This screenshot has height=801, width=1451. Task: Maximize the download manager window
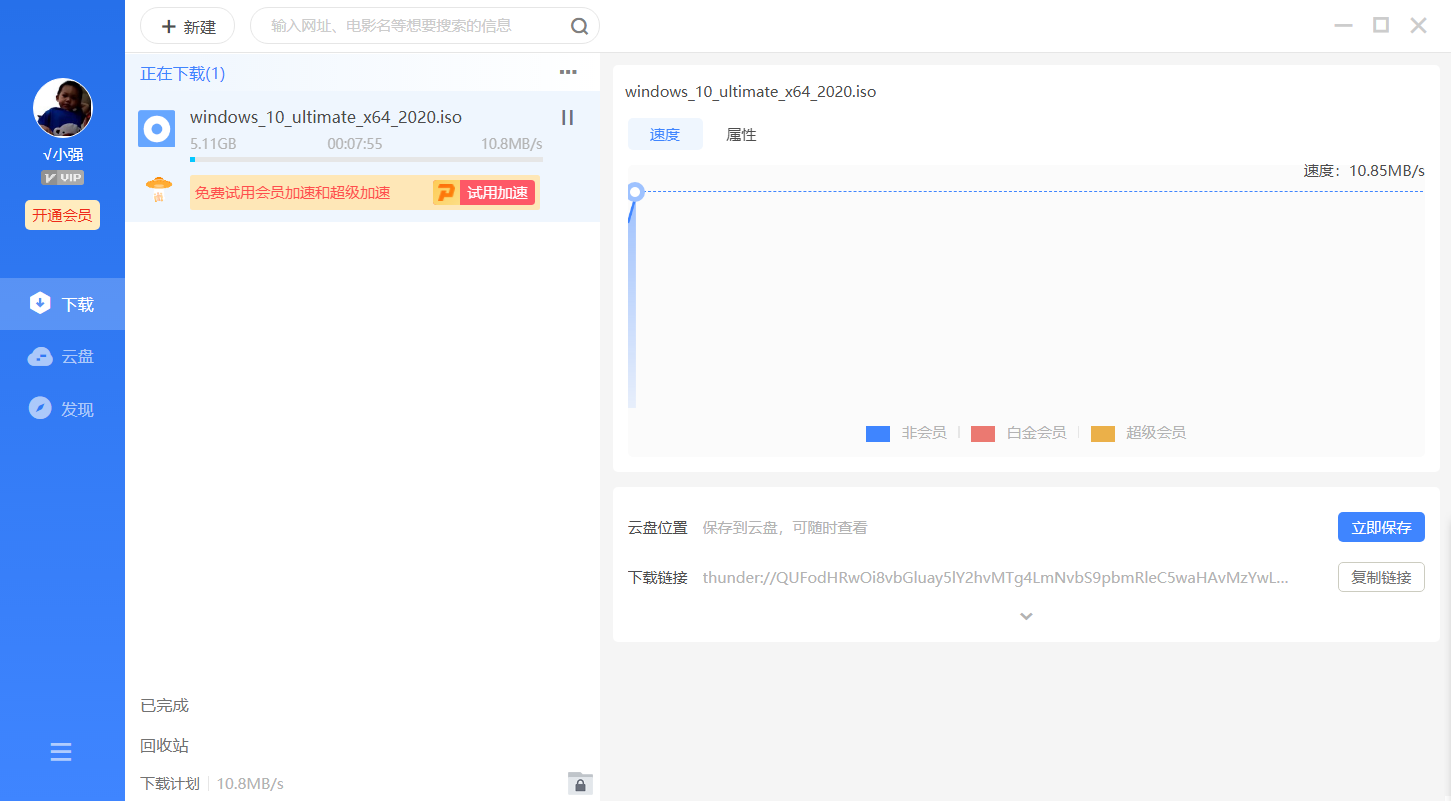(x=1381, y=26)
